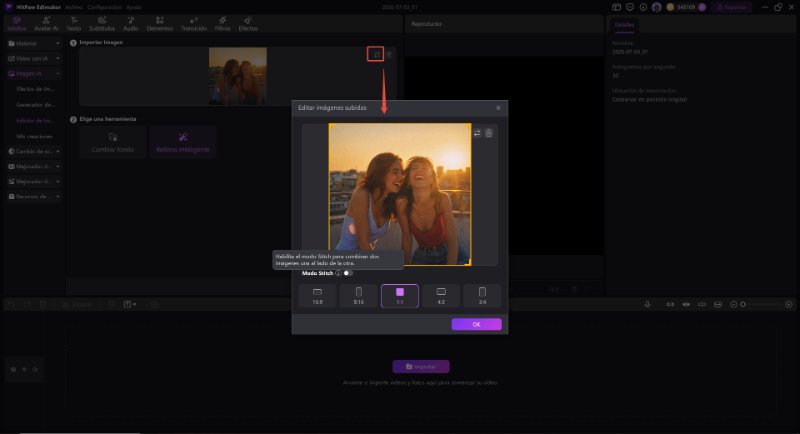Image resolution: width=800 pixels, height=434 pixels.
Task: Open the Archivo menu
Action: coord(73,7)
